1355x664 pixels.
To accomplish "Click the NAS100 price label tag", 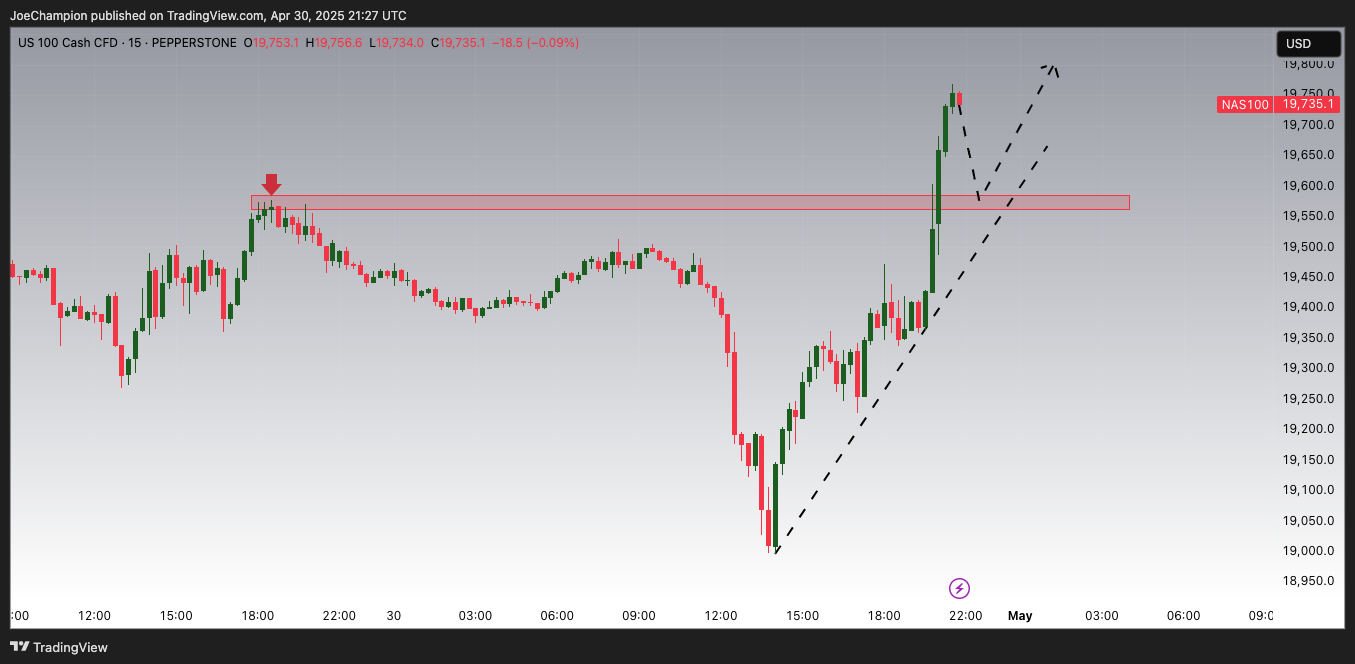I will [1244, 104].
